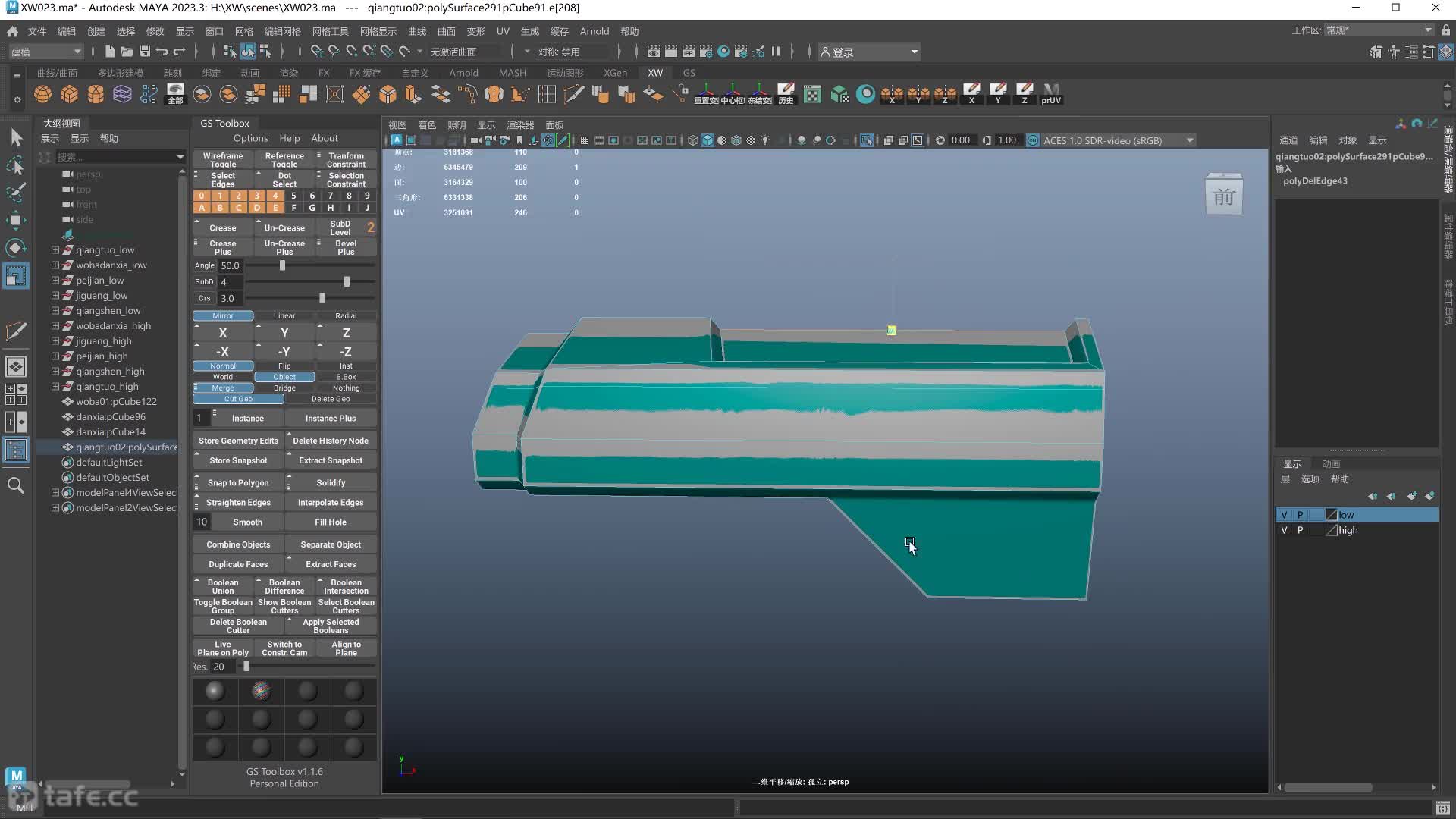Image resolution: width=1456 pixels, height=819 pixels.
Task: Click the Combine Objects button
Action: click(x=238, y=544)
